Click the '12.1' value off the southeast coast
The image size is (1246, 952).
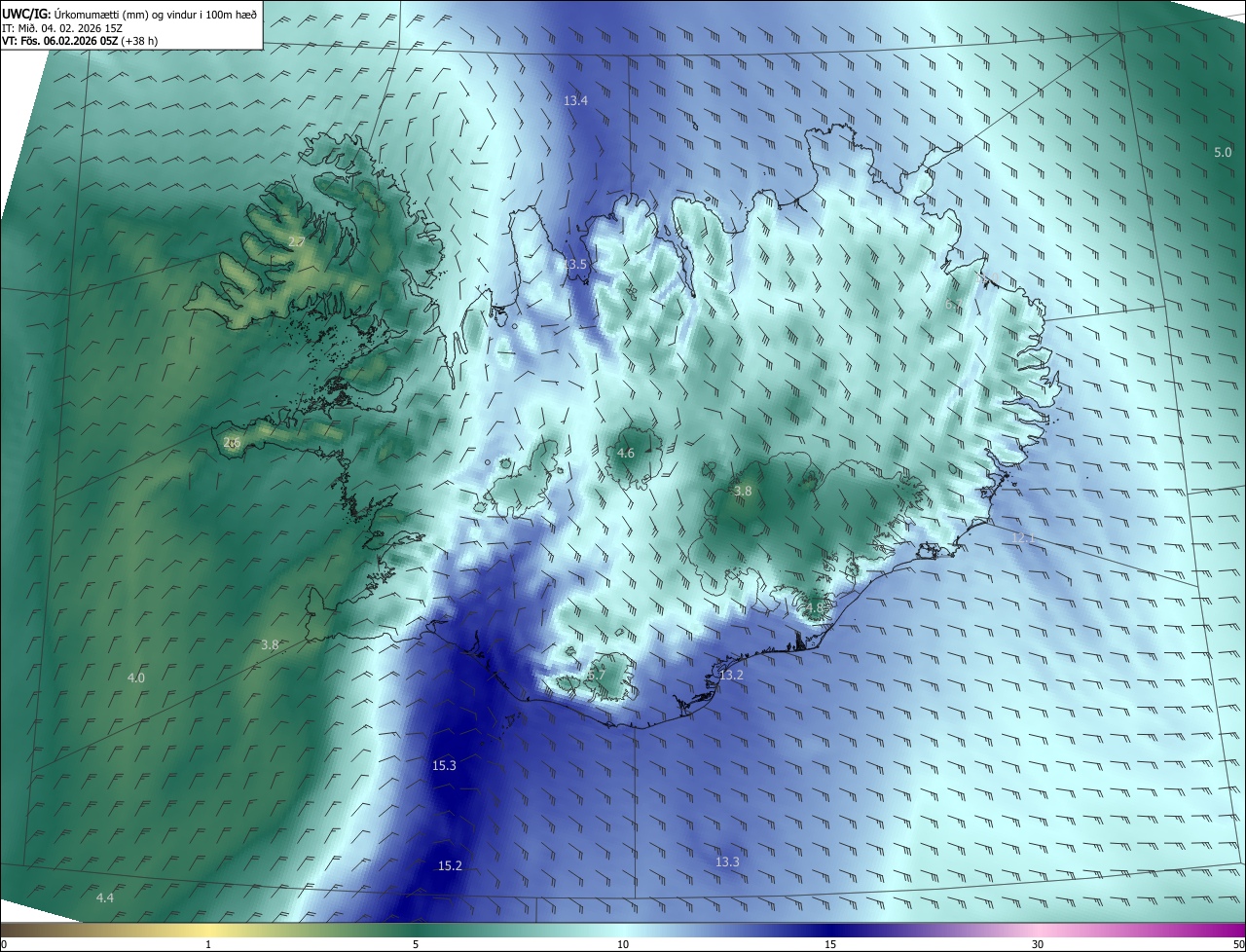pos(1022,538)
